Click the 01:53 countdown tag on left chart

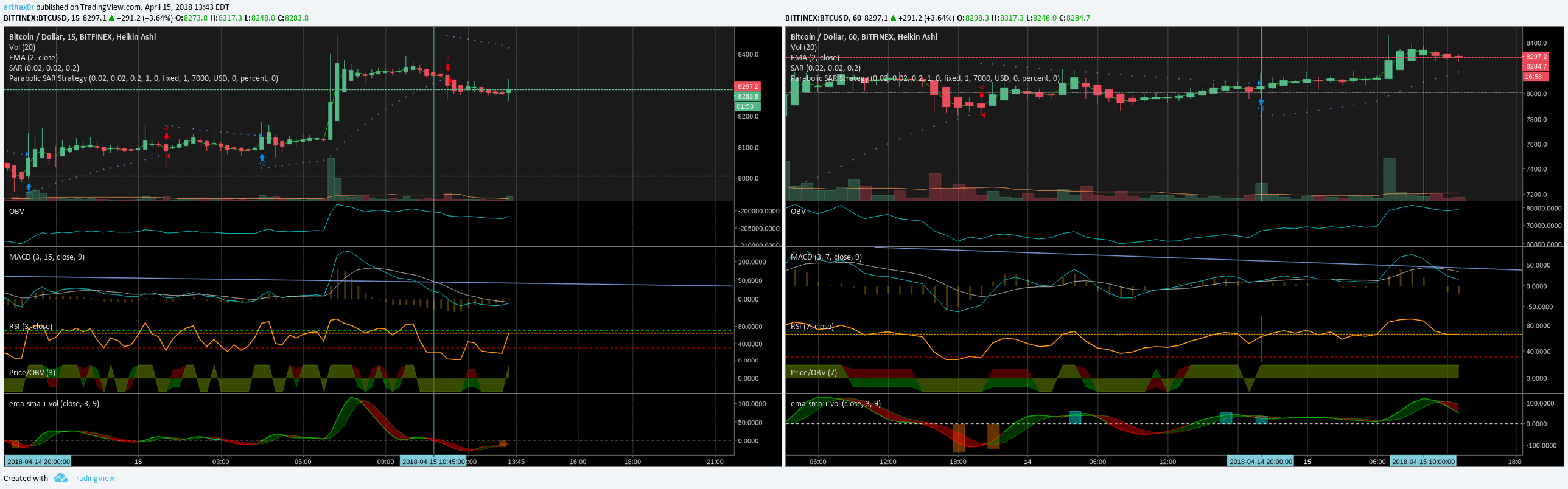(x=747, y=106)
